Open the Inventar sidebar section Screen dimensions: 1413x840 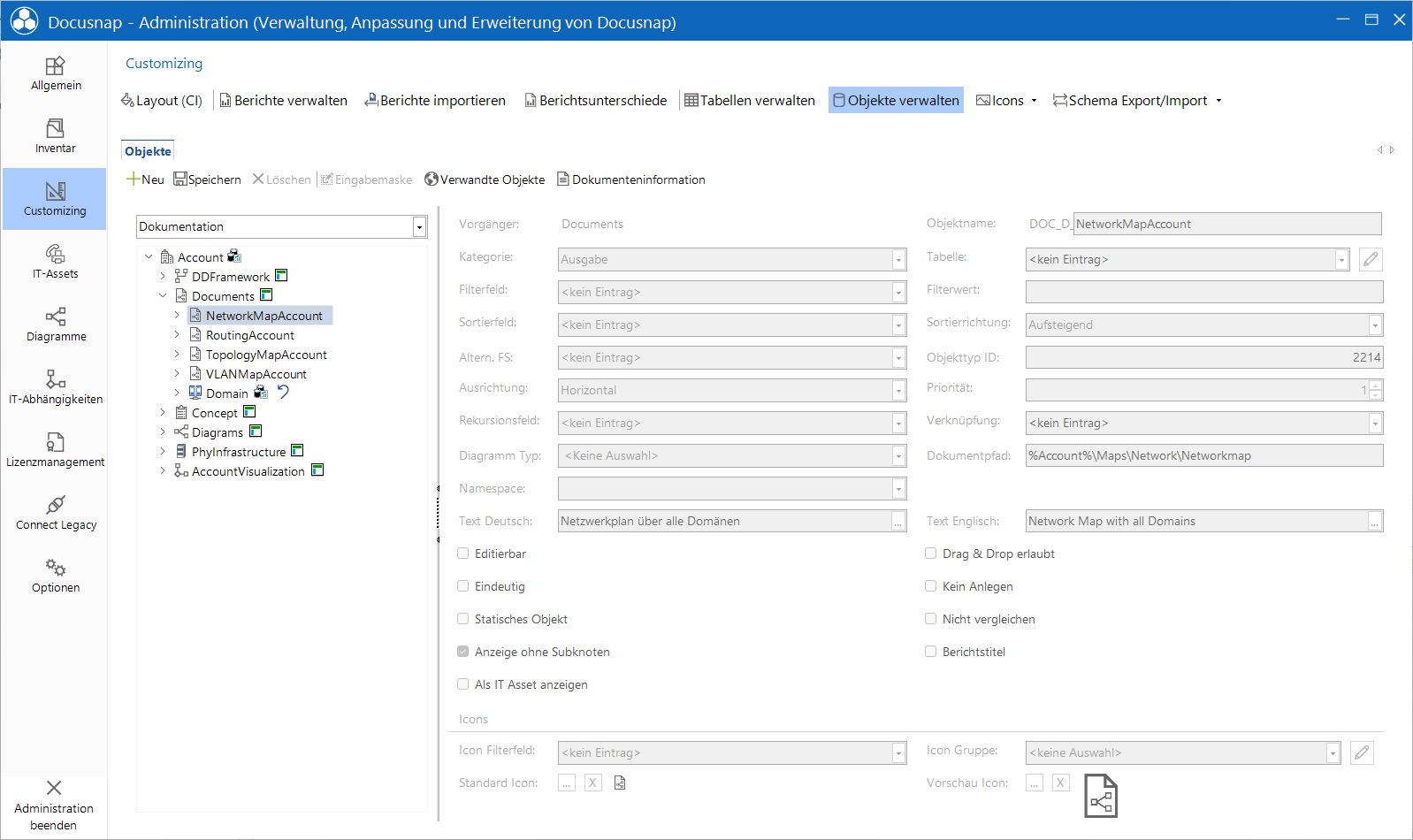[x=55, y=136]
